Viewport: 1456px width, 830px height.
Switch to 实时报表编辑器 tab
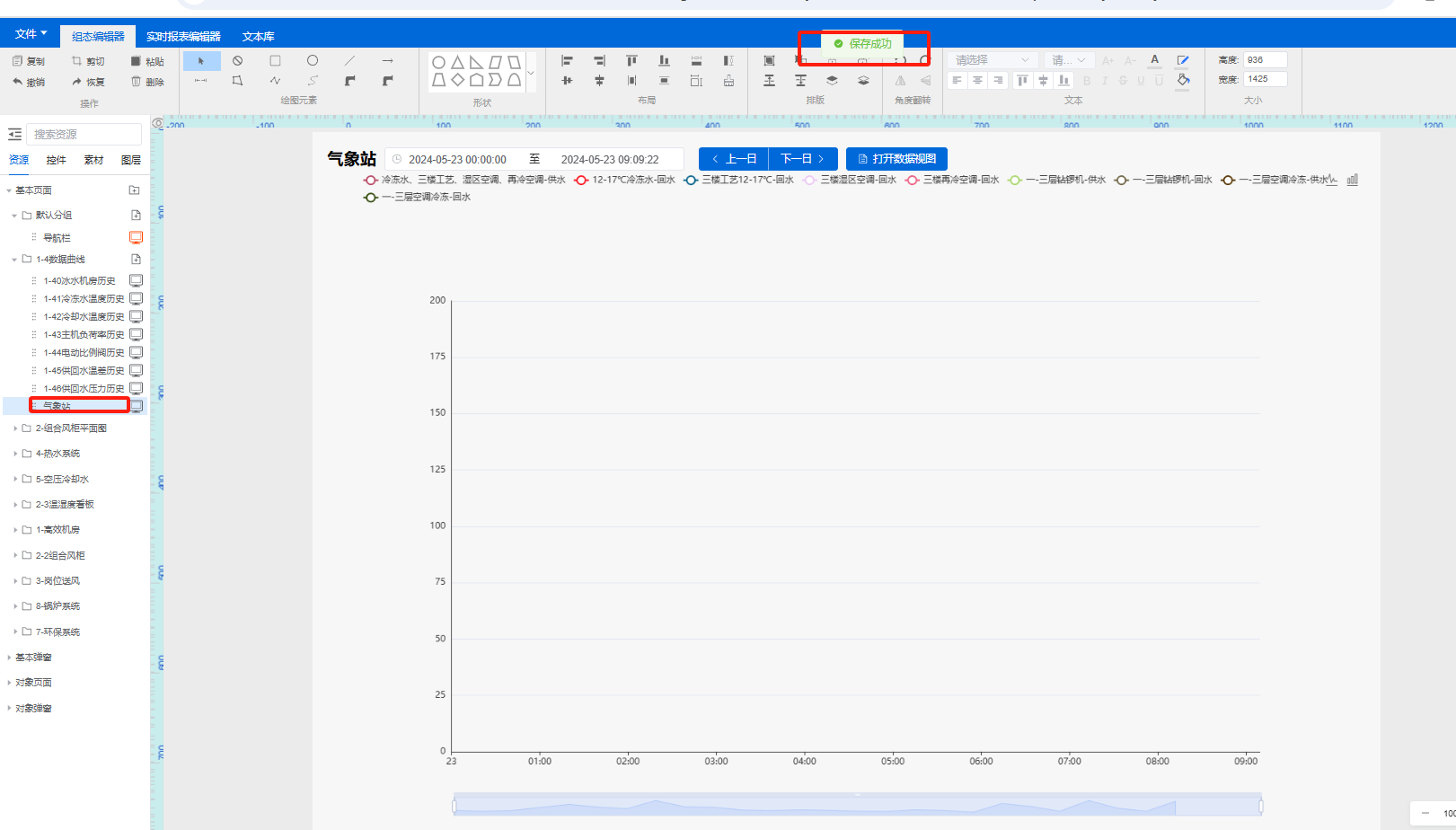(183, 37)
